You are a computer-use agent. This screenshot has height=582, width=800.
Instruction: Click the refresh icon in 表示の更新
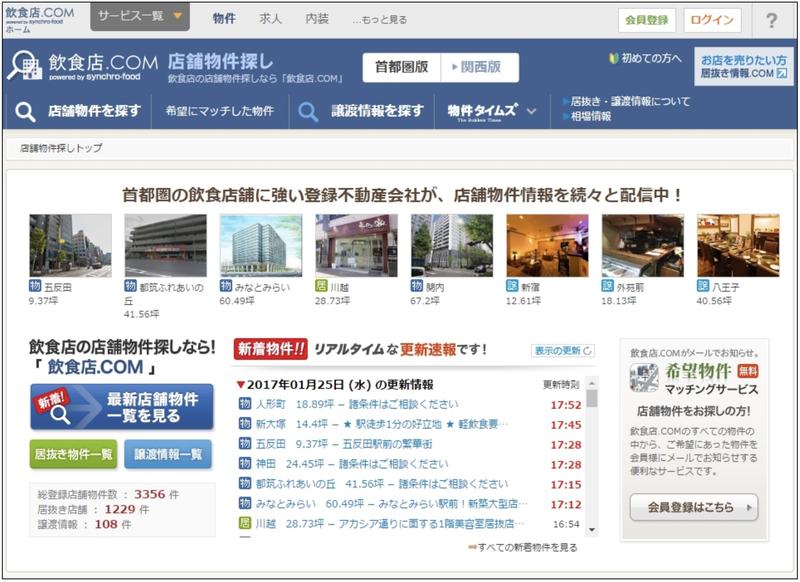coord(587,351)
